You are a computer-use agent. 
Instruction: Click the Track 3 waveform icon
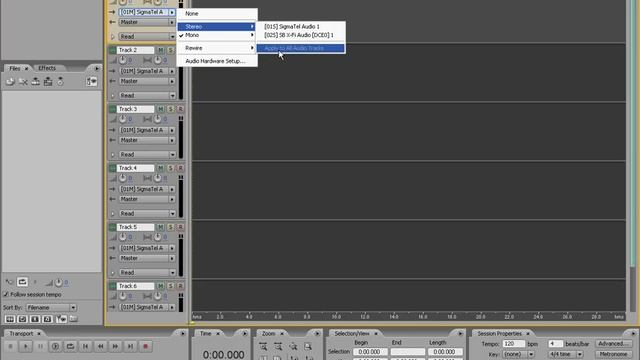(113, 109)
